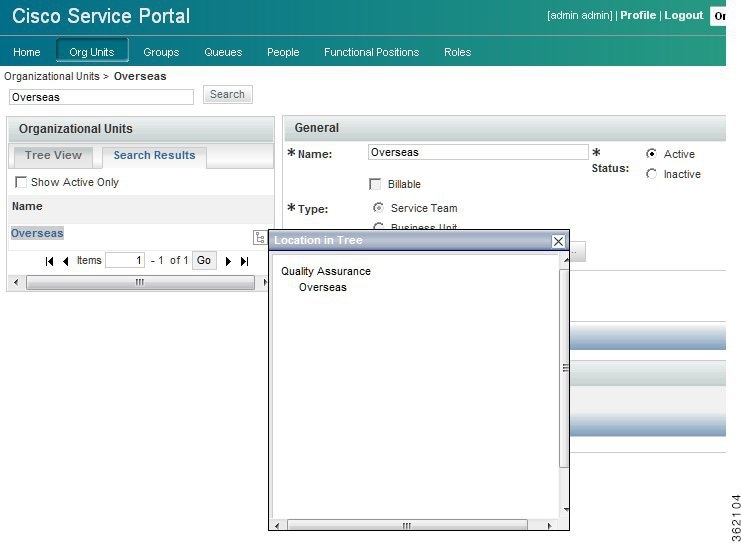Select Inactive status radio button
741x543 pixels.
[x=651, y=174]
